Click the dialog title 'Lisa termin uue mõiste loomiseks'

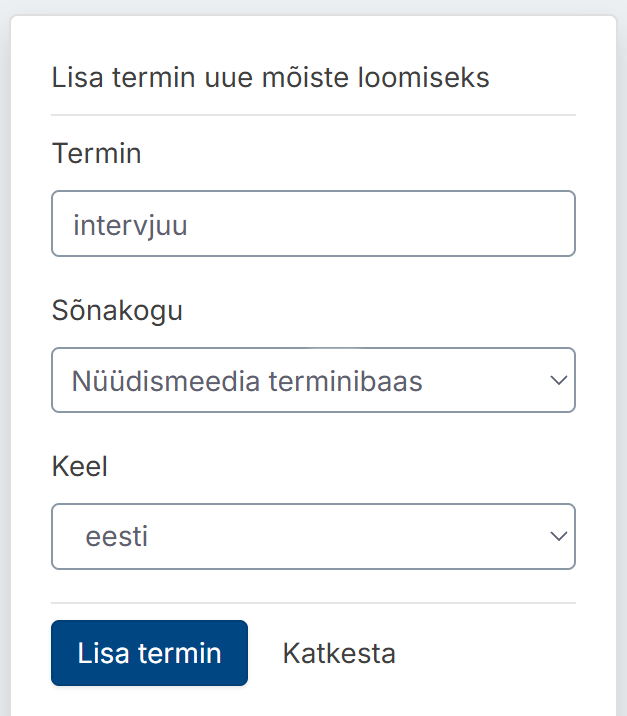(x=270, y=77)
